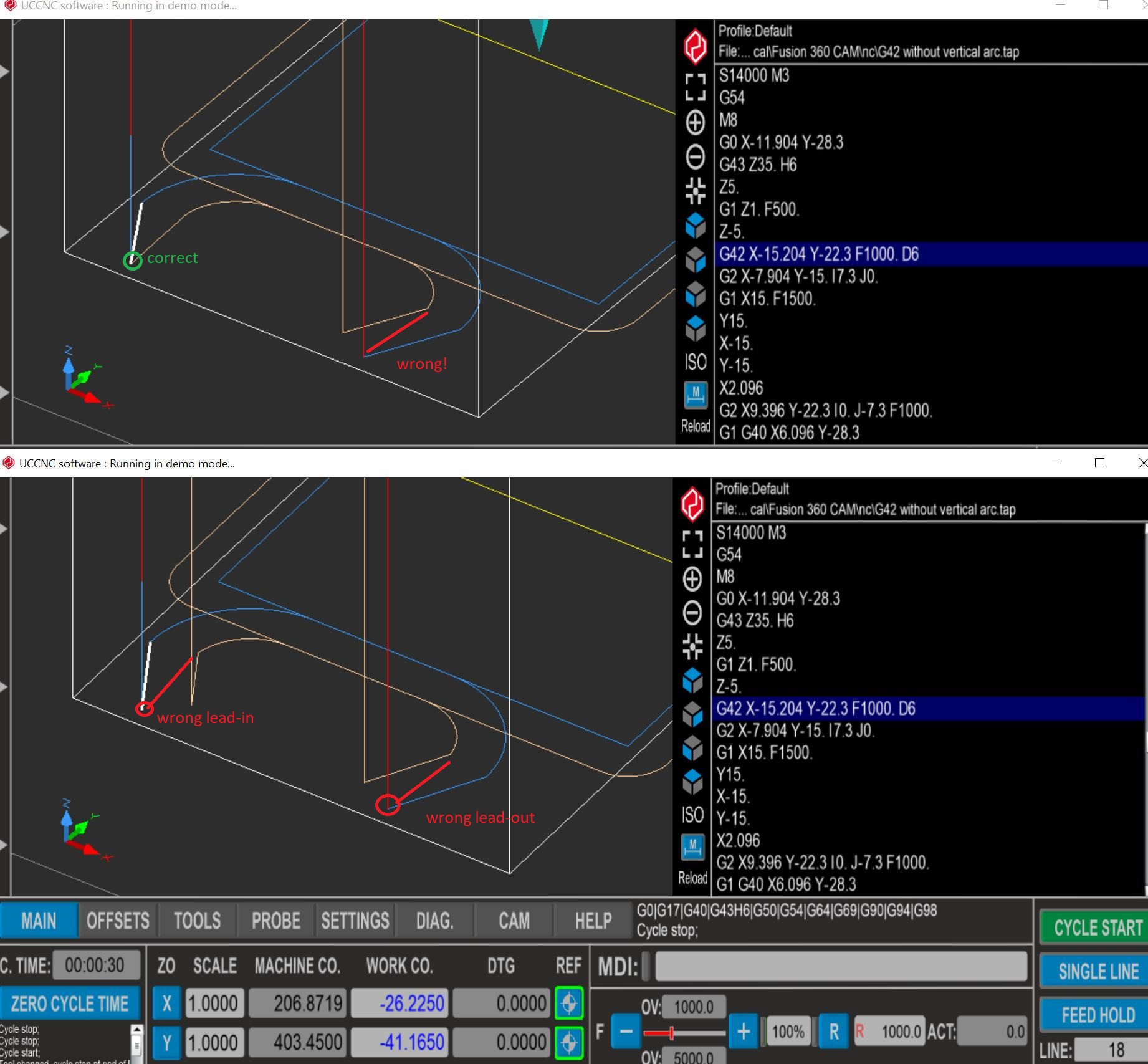Fit toolpath to view in upper window
The width and height of the screenshot is (1148, 1064).
click(696, 87)
